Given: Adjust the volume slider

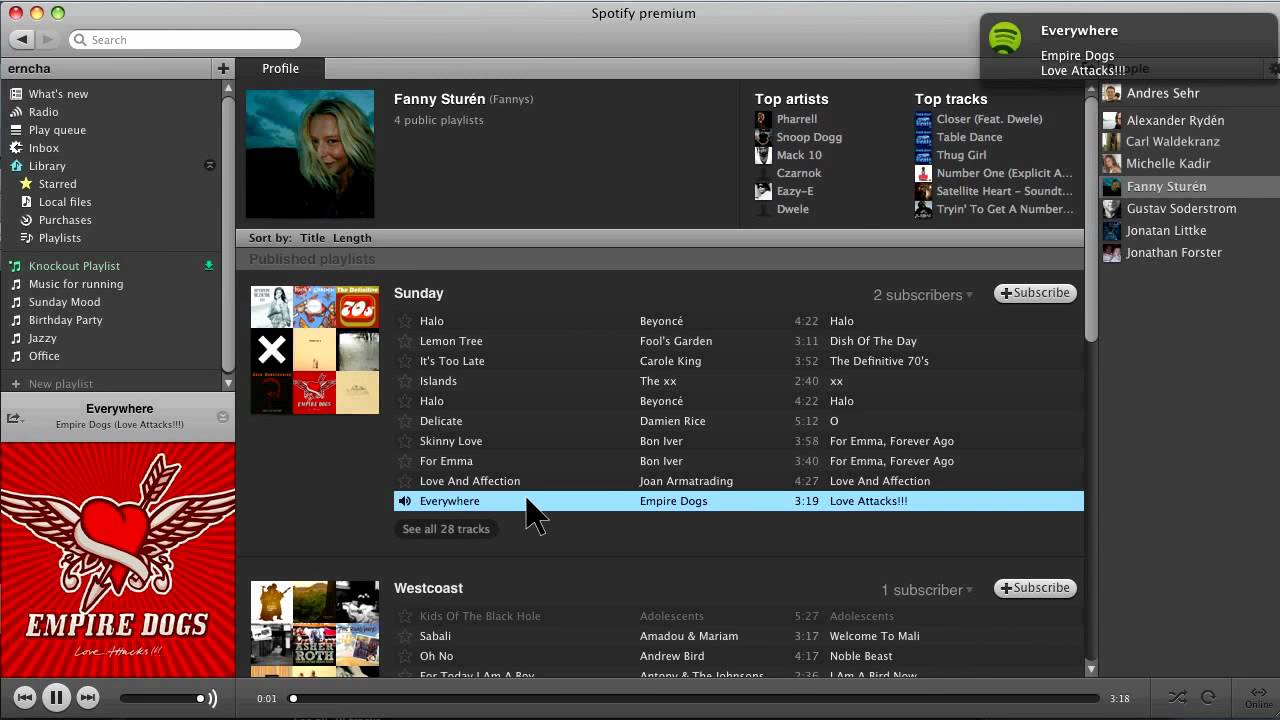Looking at the screenshot, I should point(160,698).
